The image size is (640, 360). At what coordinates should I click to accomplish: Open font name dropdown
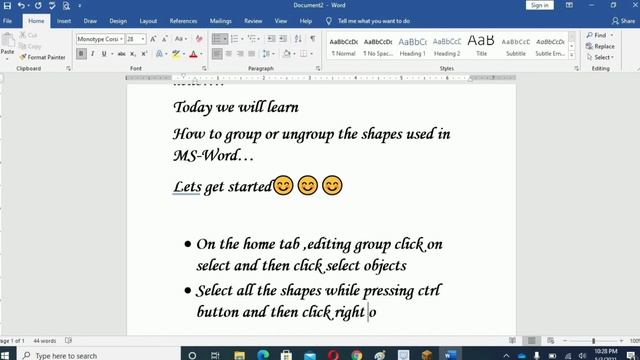point(121,39)
